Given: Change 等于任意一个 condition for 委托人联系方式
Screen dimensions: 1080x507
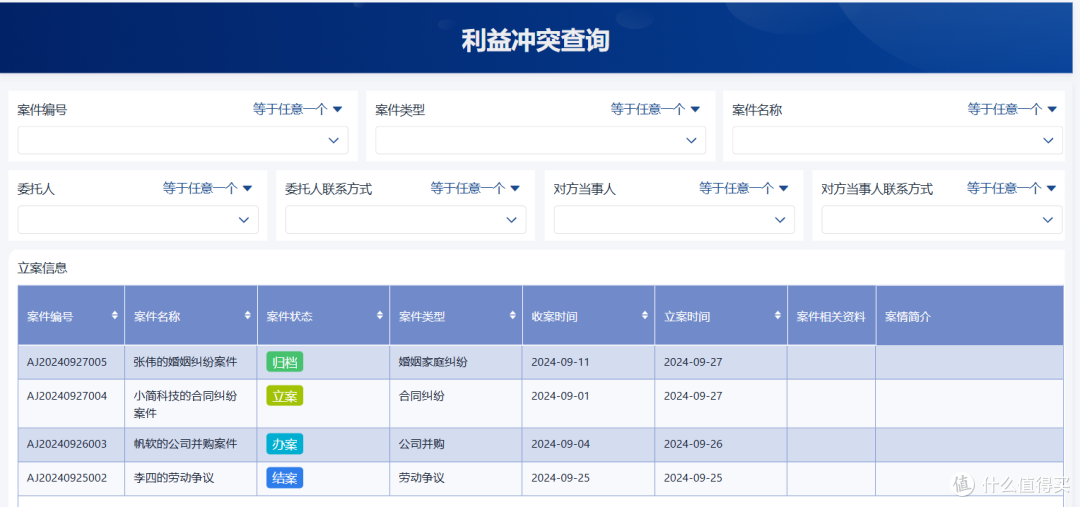Looking at the screenshot, I should pyautogui.click(x=475, y=188).
